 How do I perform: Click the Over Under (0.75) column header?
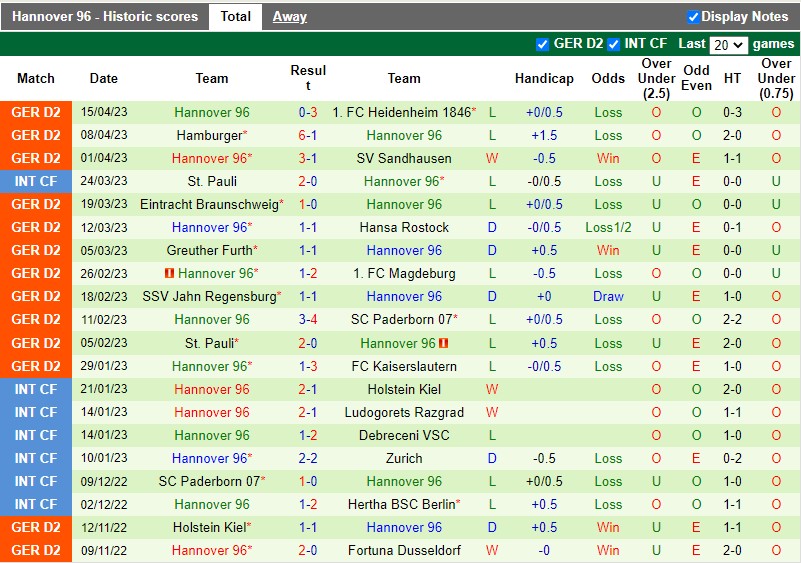tap(776, 78)
